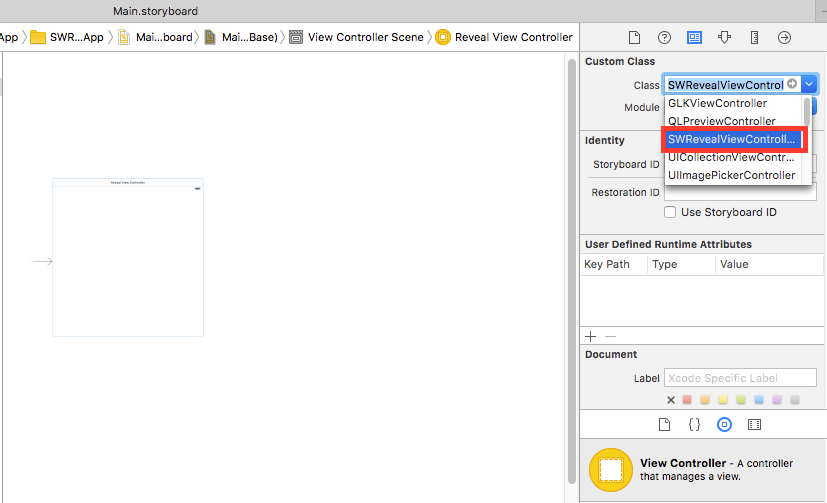The height and width of the screenshot is (503, 827).
Task: Select SWRevealViewController from the class list
Action: pos(731,139)
